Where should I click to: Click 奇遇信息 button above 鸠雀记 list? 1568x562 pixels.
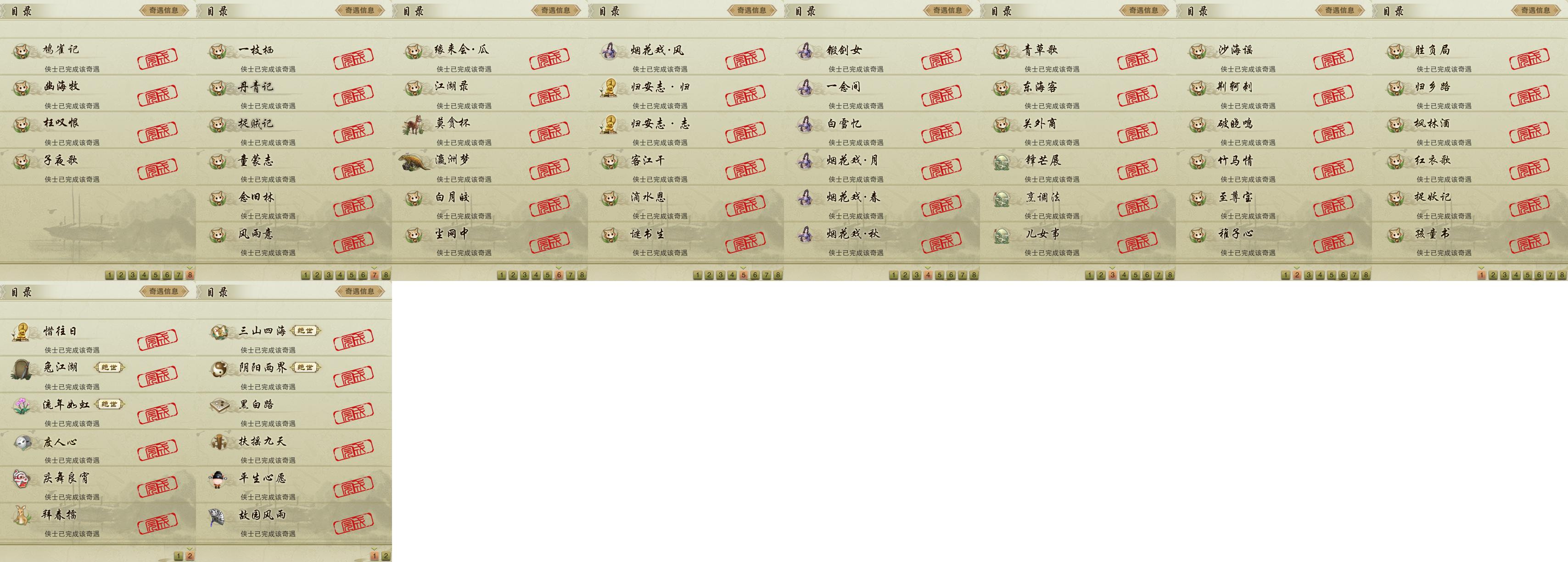163,11
